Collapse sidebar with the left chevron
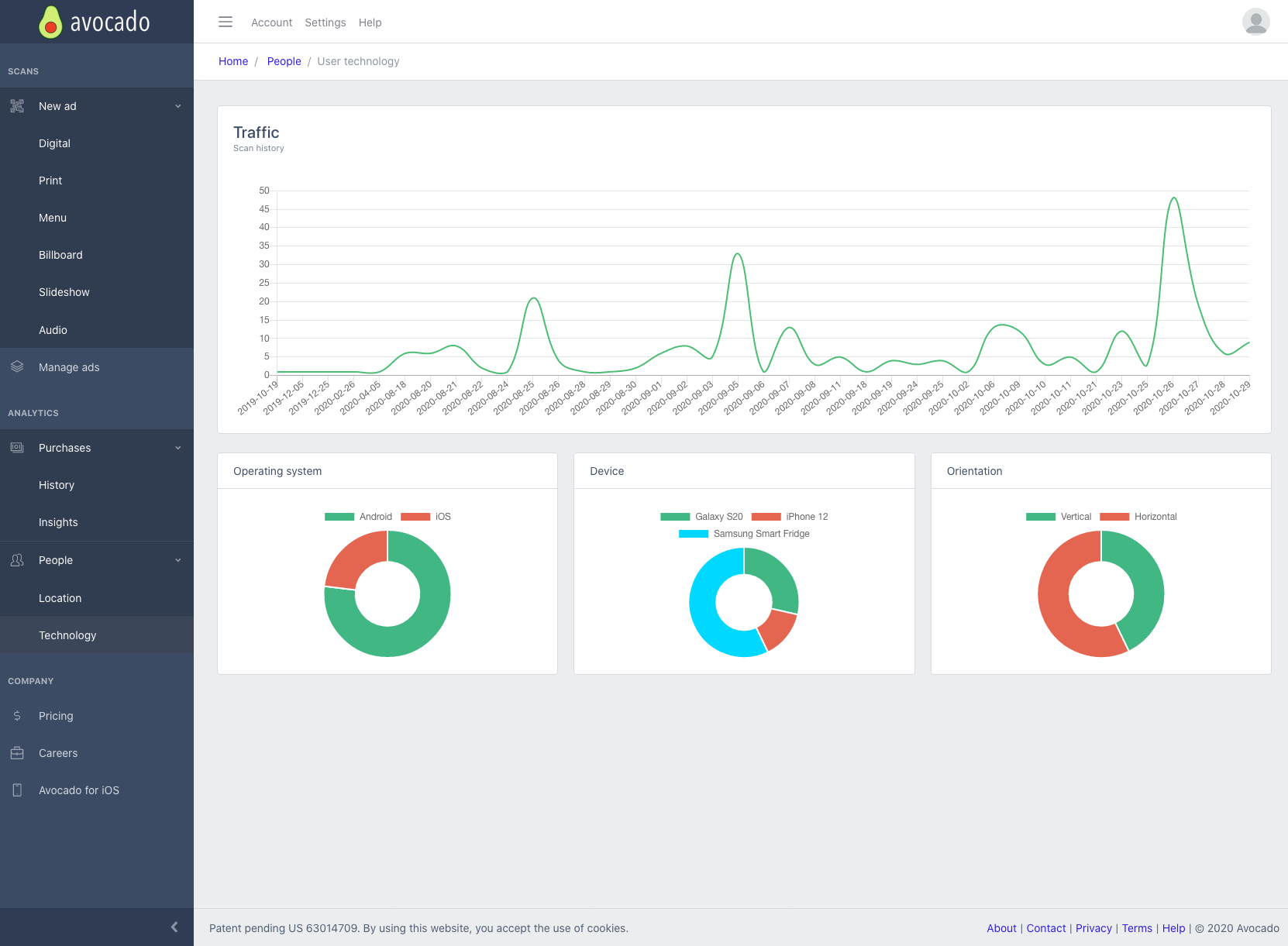 pos(174,927)
